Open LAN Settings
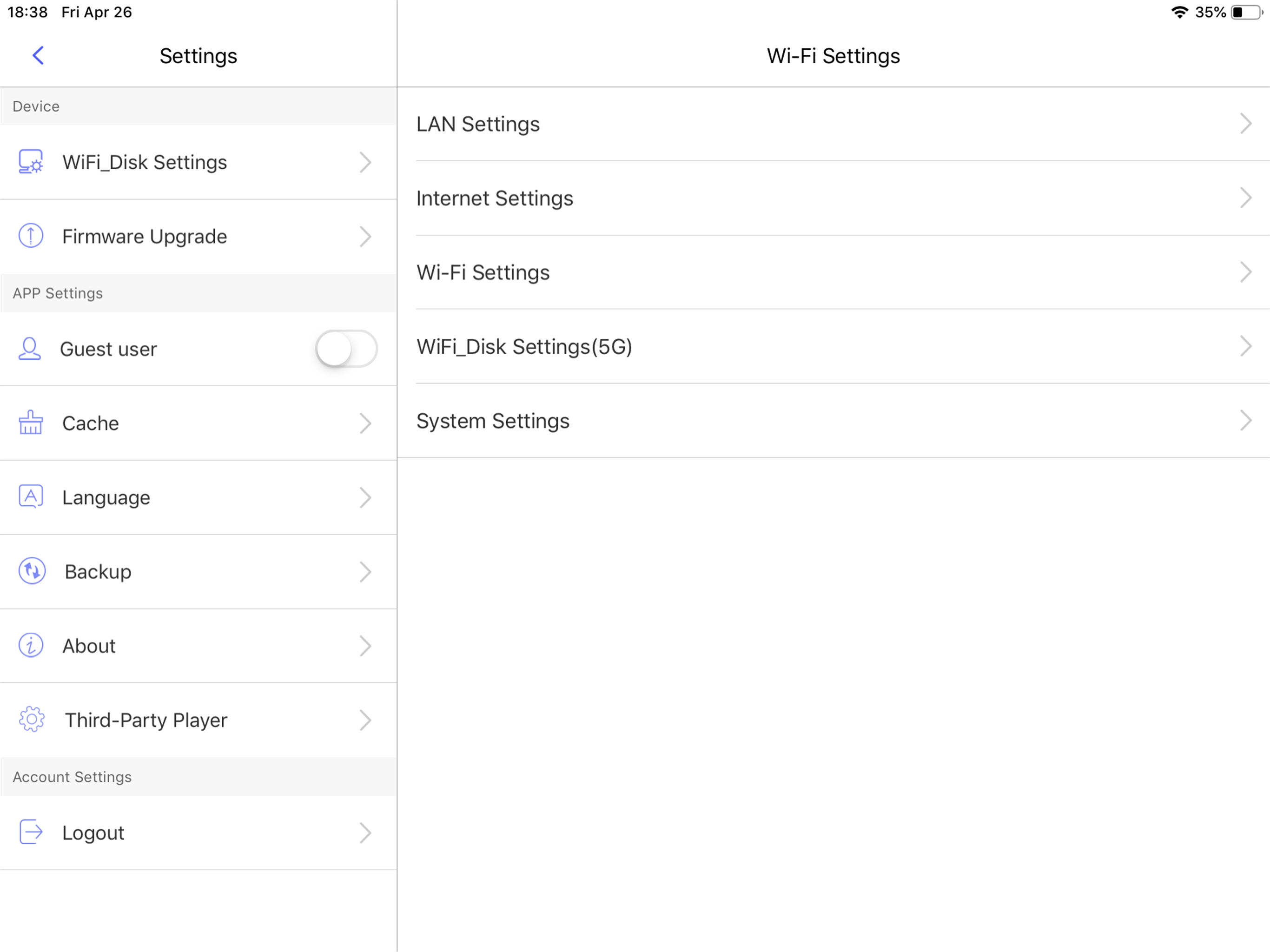The width and height of the screenshot is (1270, 952). (833, 124)
